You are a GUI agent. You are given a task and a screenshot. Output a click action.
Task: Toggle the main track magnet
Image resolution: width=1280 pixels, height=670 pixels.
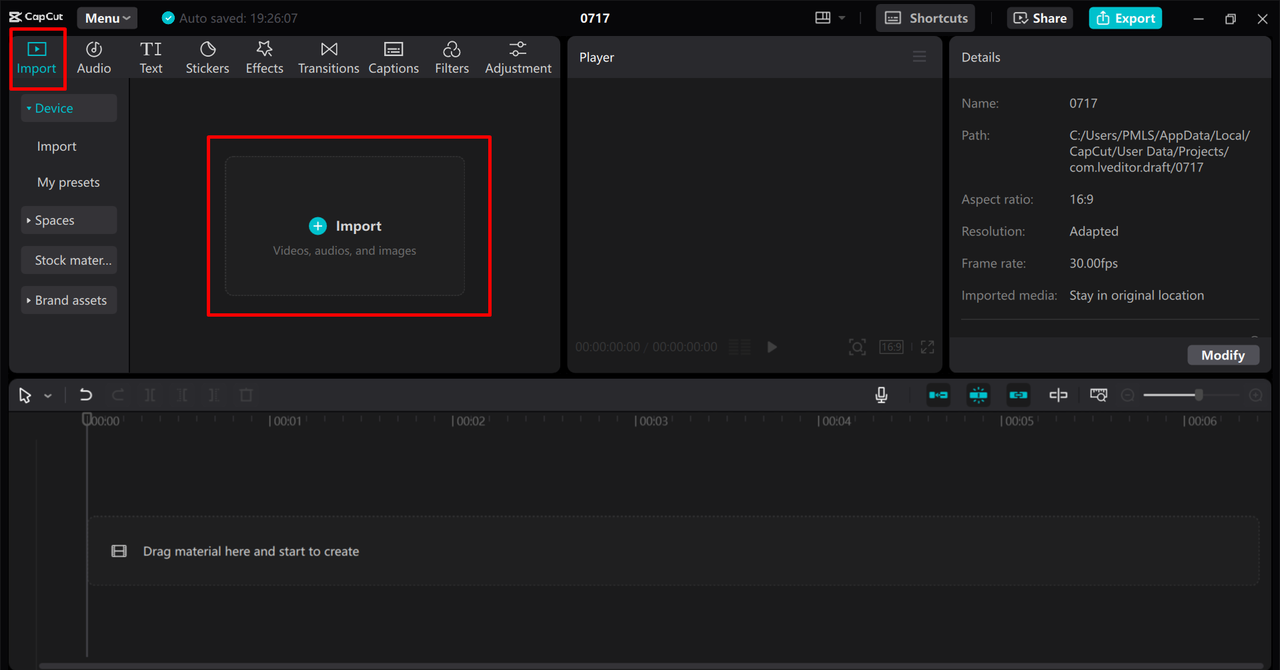pyautogui.click(x=938, y=395)
